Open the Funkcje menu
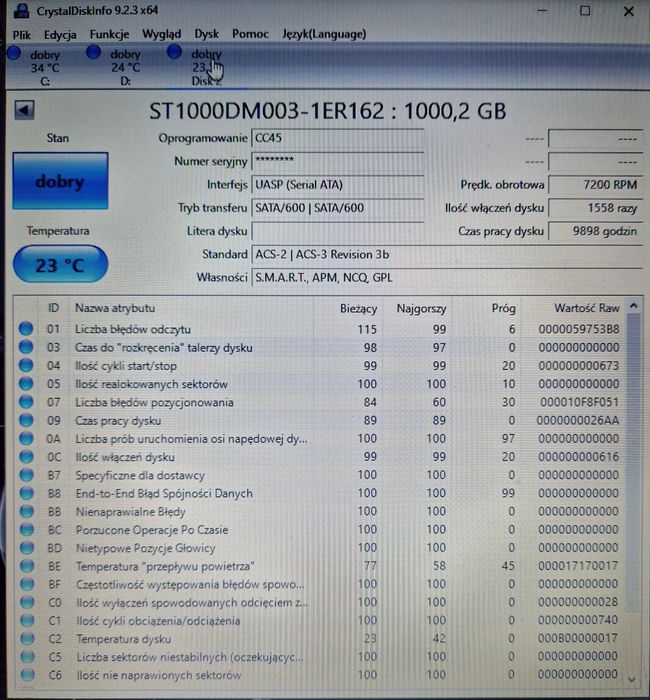 pos(109,34)
